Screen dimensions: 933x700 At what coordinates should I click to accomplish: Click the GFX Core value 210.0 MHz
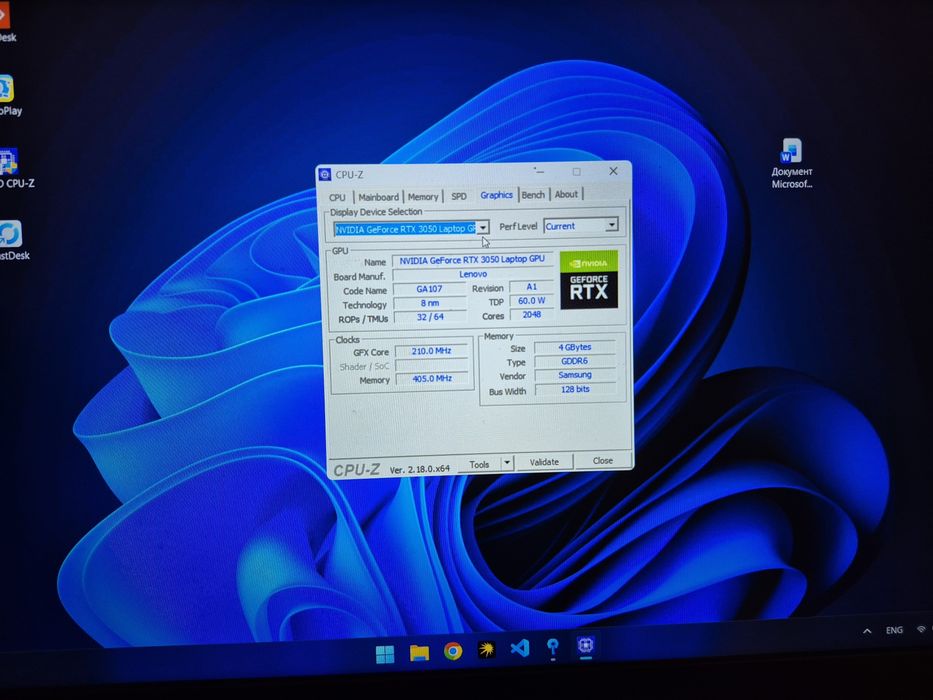pyautogui.click(x=431, y=351)
